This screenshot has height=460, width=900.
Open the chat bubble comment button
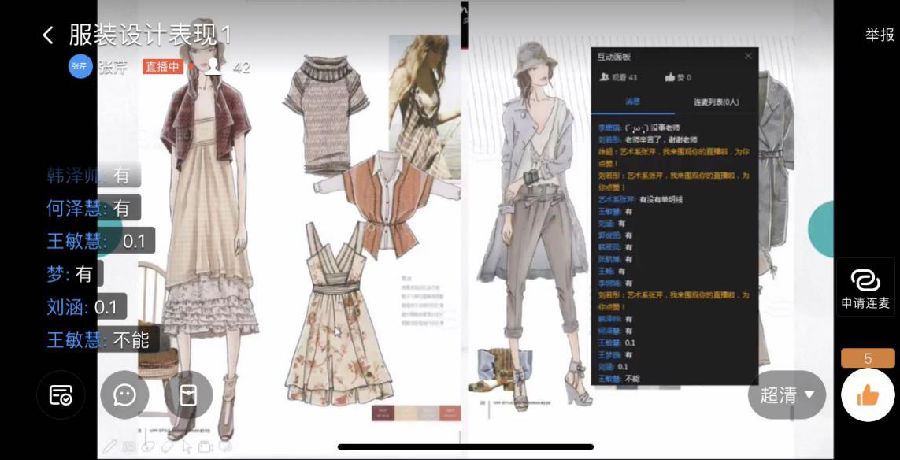pyautogui.click(x=124, y=394)
